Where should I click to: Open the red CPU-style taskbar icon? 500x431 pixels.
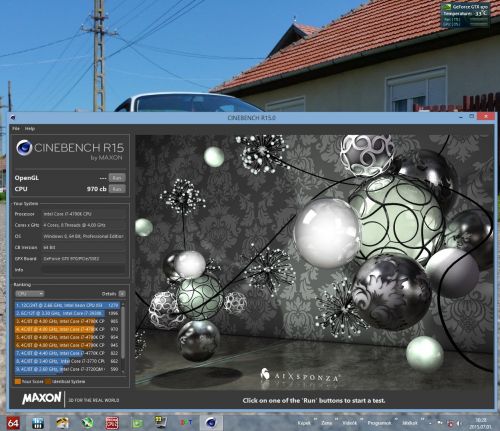coord(112,423)
